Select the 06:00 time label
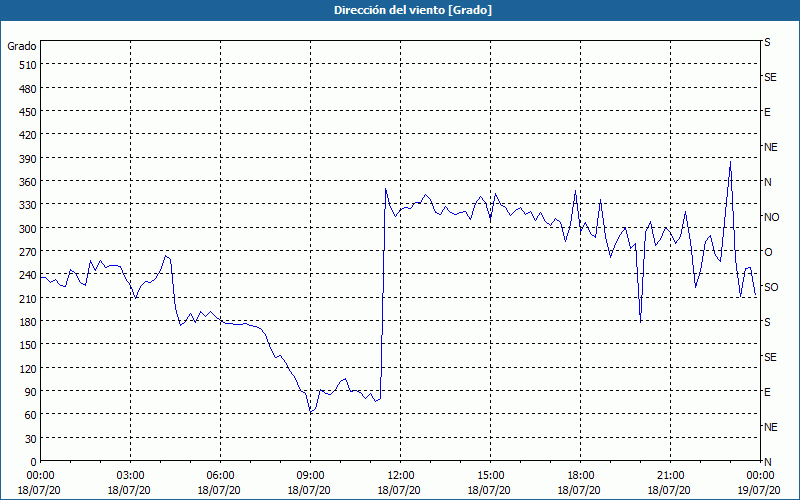Image resolution: width=800 pixels, height=500 pixels. [x=220, y=476]
